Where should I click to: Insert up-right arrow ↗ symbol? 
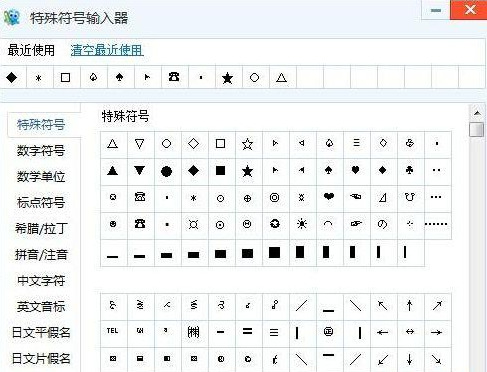[437, 305]
